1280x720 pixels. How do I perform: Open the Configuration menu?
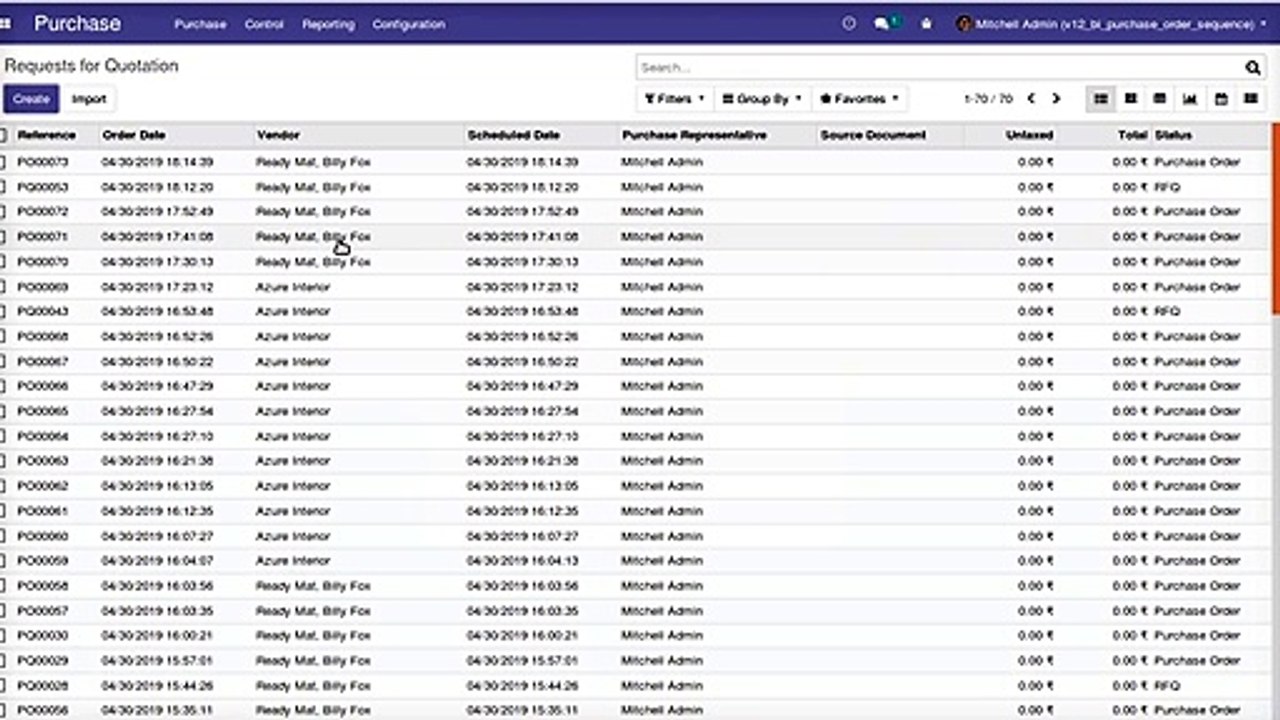point(408,24)
